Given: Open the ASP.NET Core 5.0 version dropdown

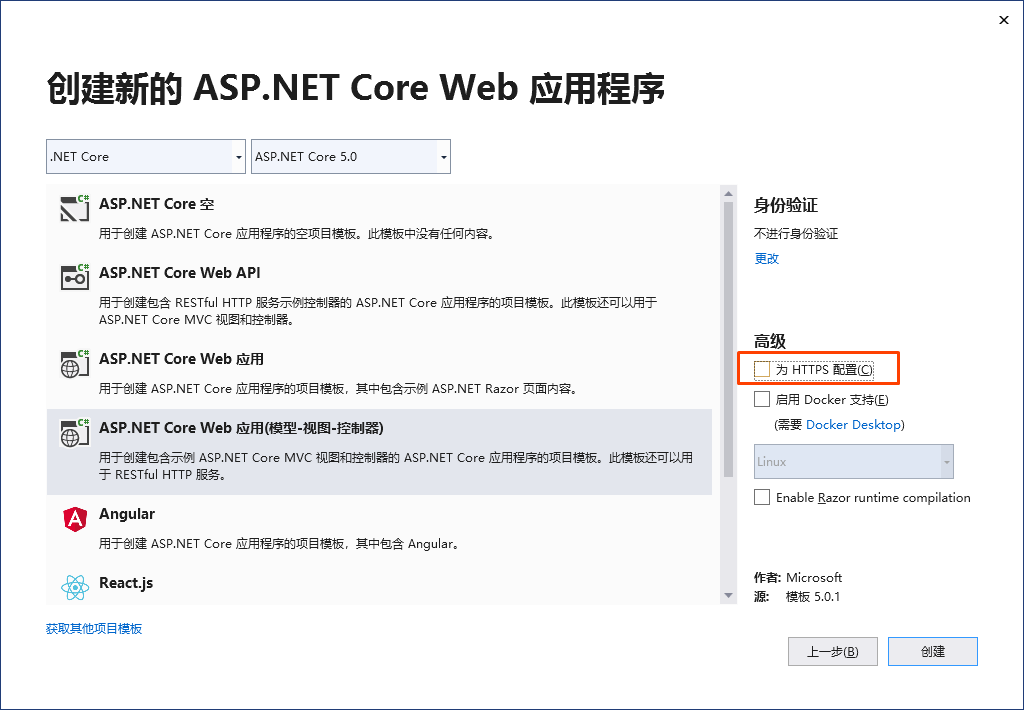Looking at the screenshot, I should coord(351,157).
